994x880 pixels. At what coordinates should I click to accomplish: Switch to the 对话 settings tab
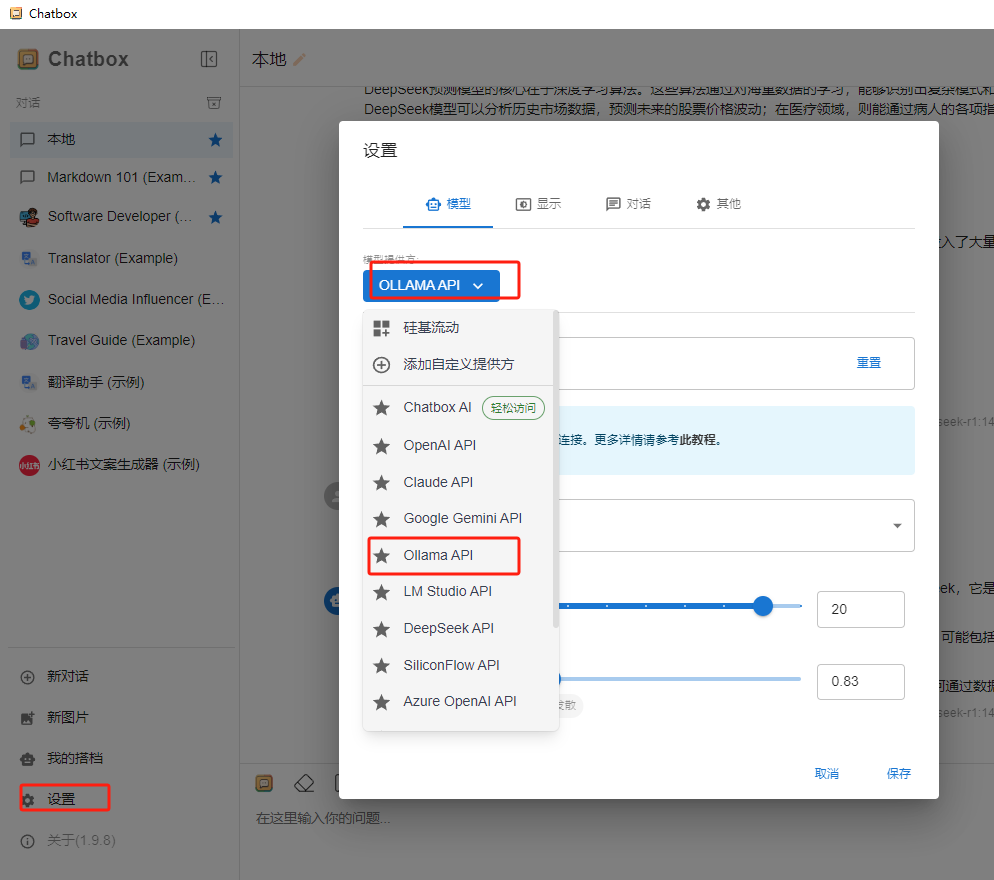[x=628, y=204]
